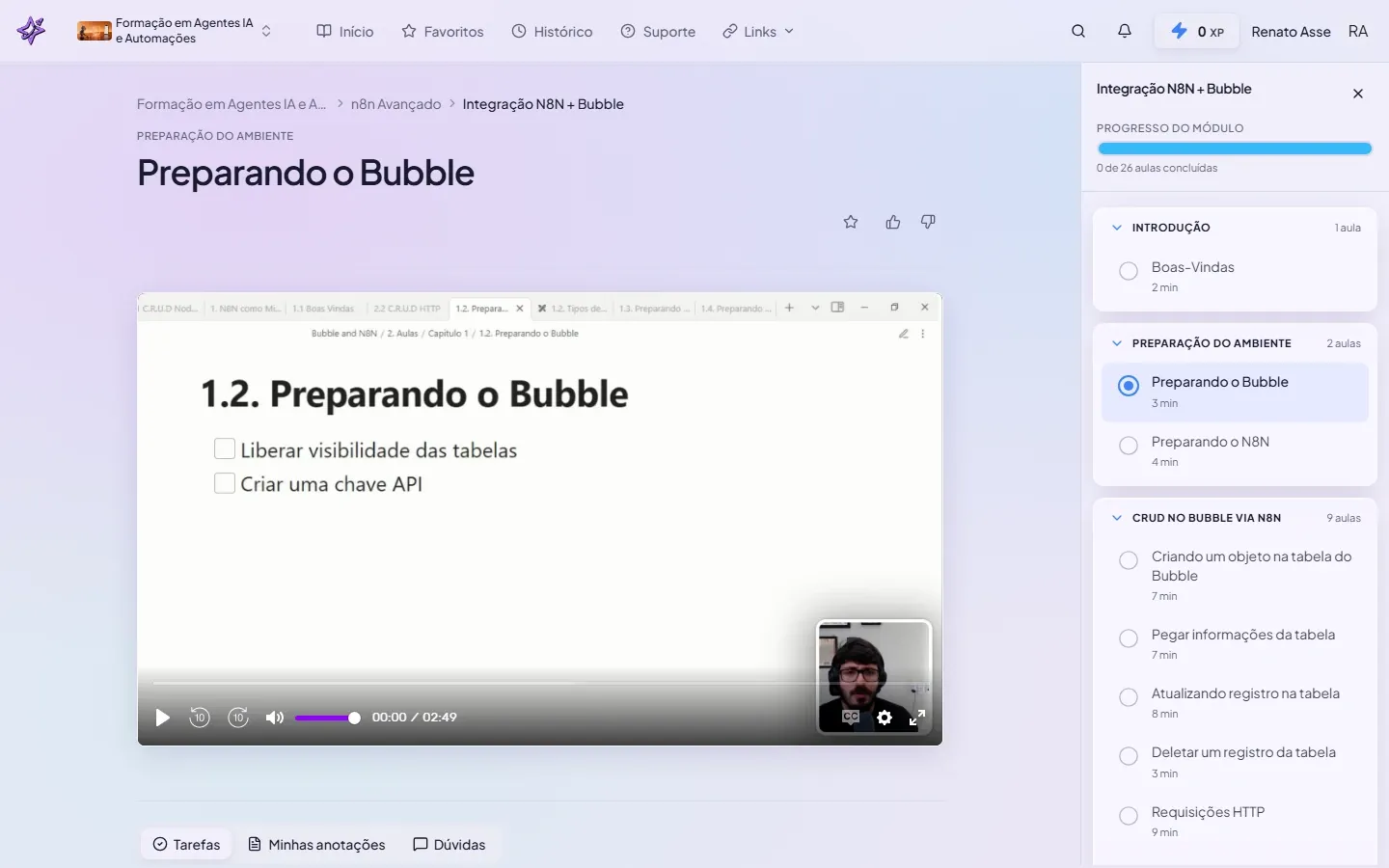Expand the Links dropdown menu
Viewport: 1389px width, 868px height.
(758, 31)
